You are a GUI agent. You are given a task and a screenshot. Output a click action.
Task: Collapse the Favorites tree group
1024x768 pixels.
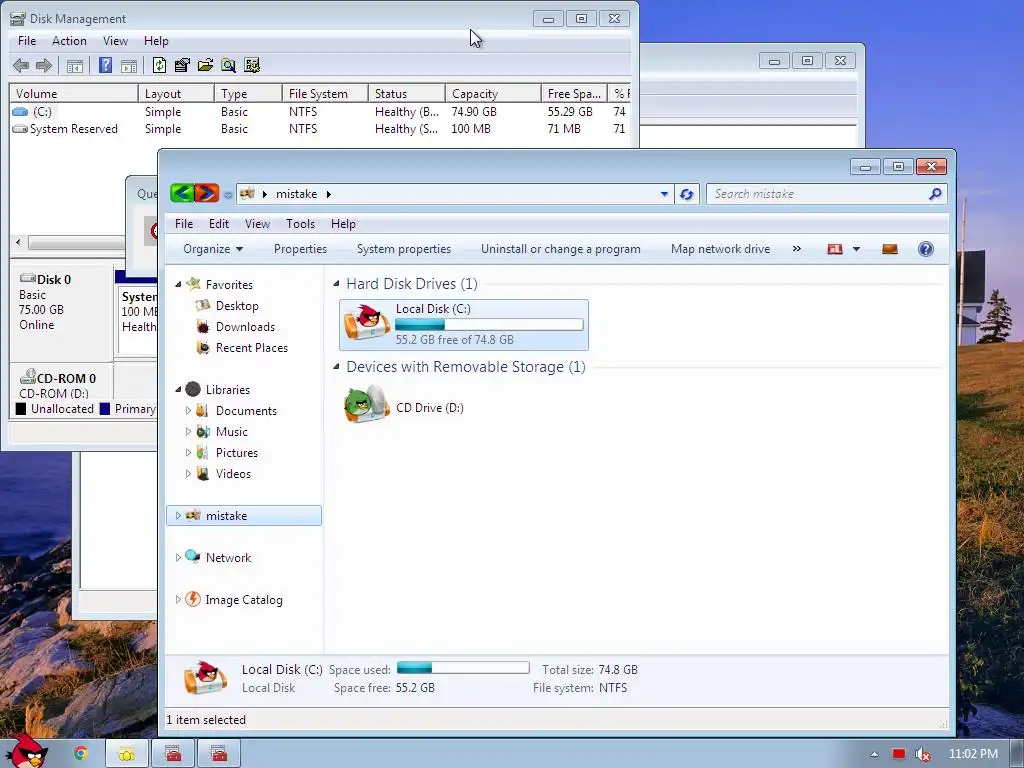click(178, 284)
